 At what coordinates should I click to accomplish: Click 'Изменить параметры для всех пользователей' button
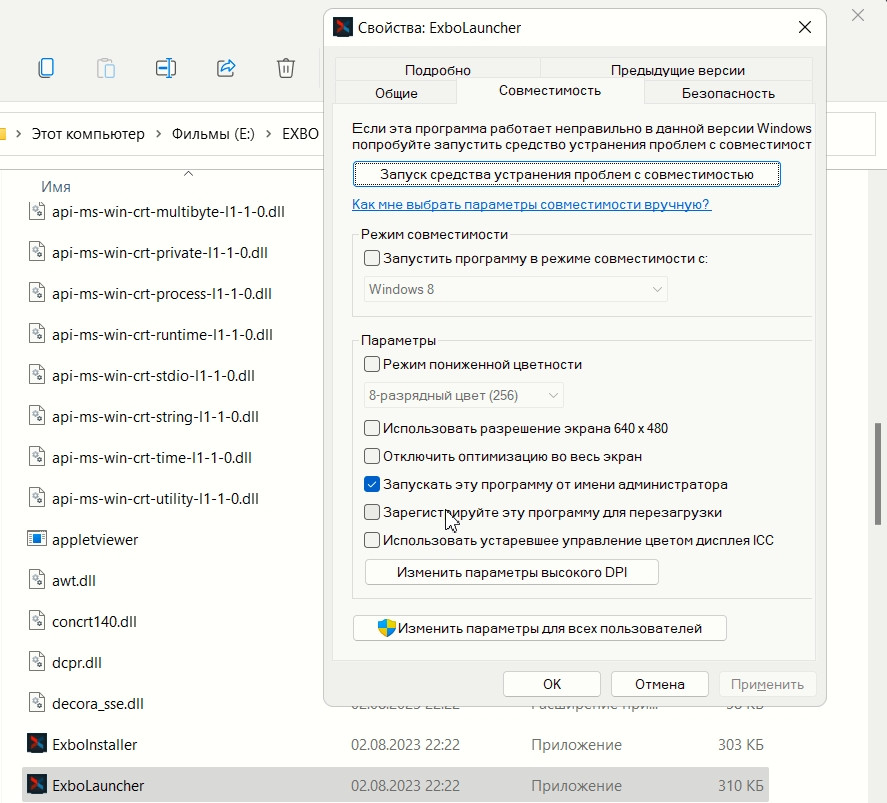pyautogui.click(x=540, y=628)
